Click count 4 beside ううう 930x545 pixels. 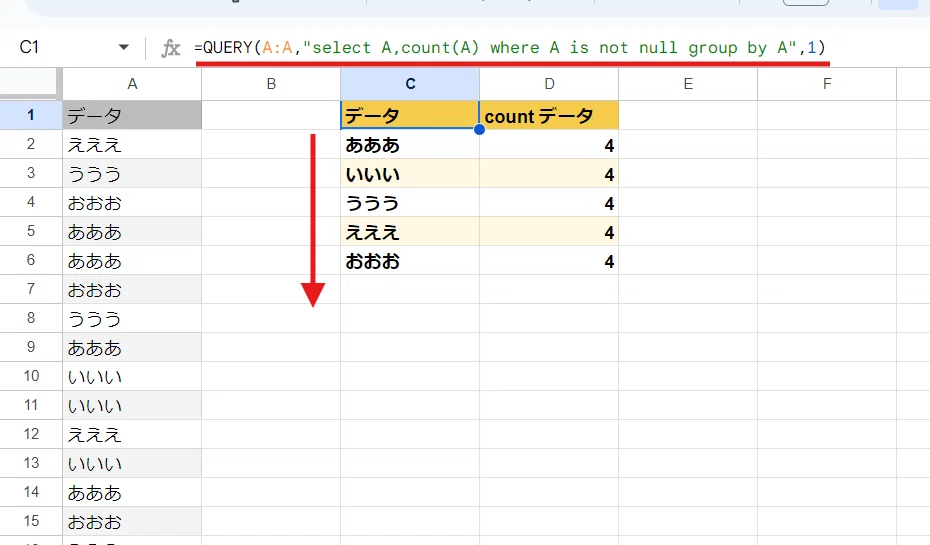[x=549, y=202]
